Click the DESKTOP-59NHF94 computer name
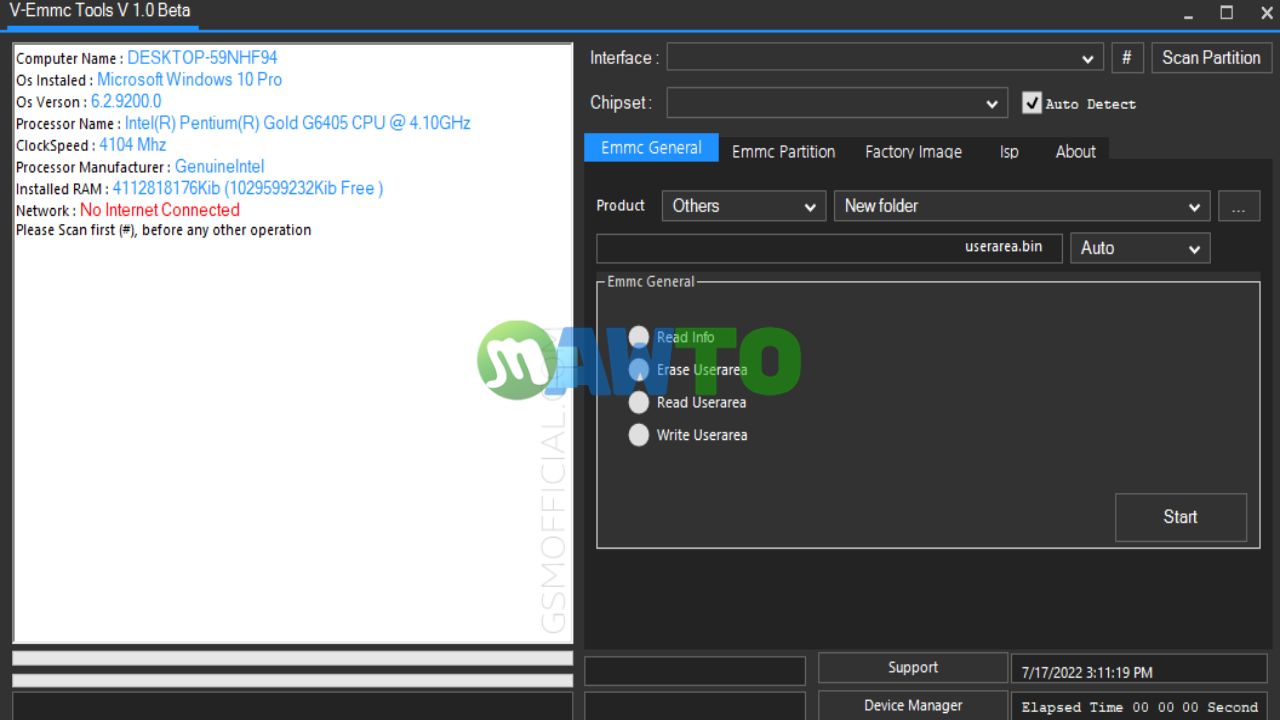Image resolution: width=1280 pixels, height=720 pixels. 202,58
